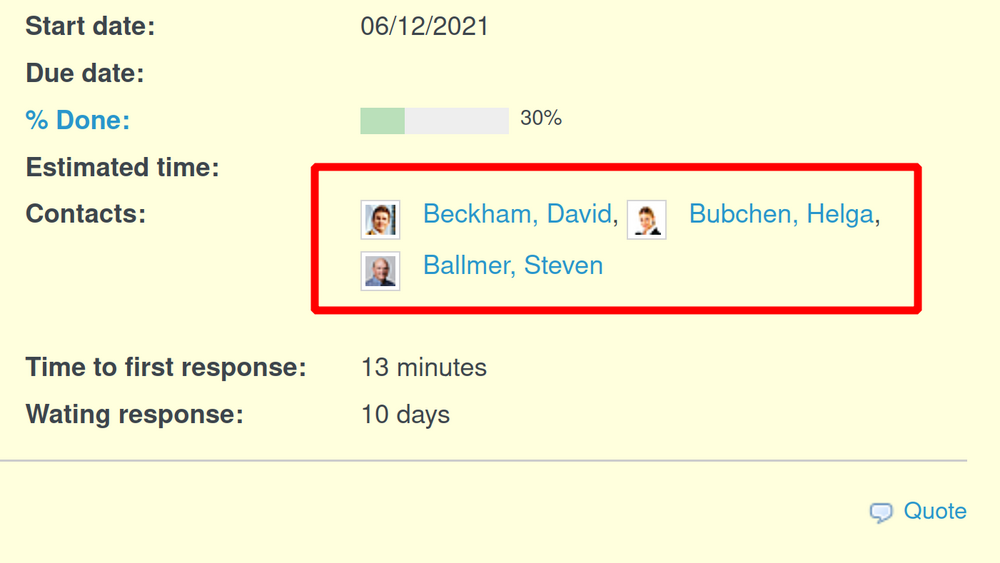Click the % Done field label link
Viewport: 1000px width, 563px height.
(78, 120)
